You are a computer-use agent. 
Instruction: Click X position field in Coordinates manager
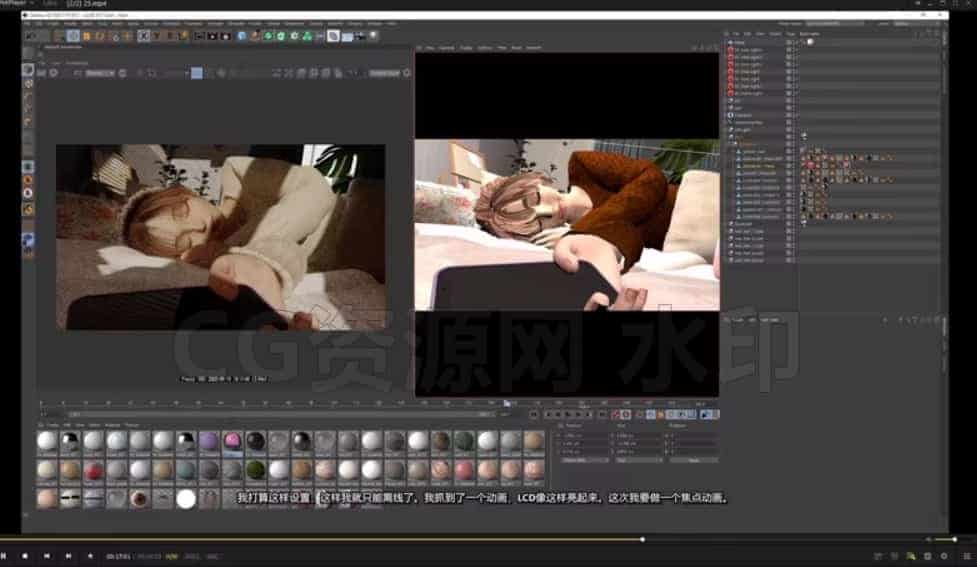[x=584, y=436]
